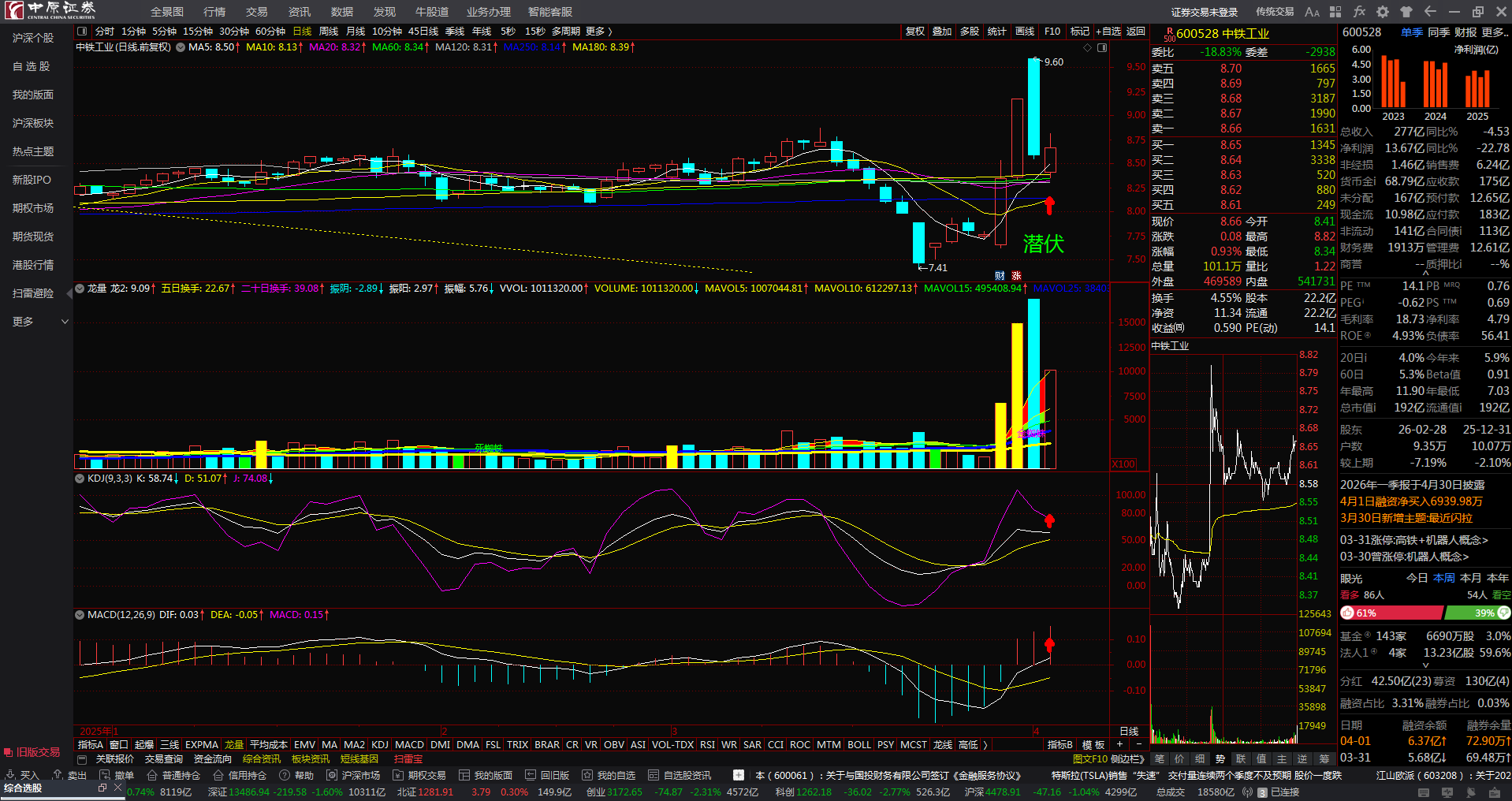This screenshot has height=801, width=1512.
Task: Click the keyboard icon in status bar
Action: coord(1424,792)
